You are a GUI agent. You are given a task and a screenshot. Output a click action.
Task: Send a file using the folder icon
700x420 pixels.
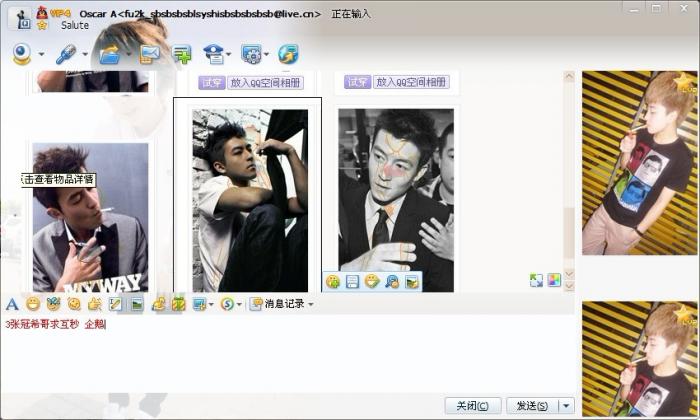click(x=110, y=54)
